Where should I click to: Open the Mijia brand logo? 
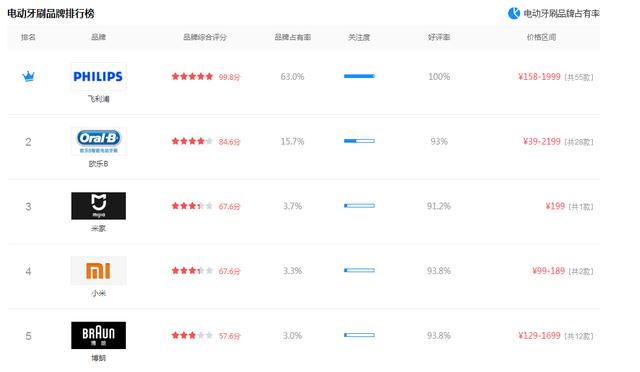tap(98, 206)
